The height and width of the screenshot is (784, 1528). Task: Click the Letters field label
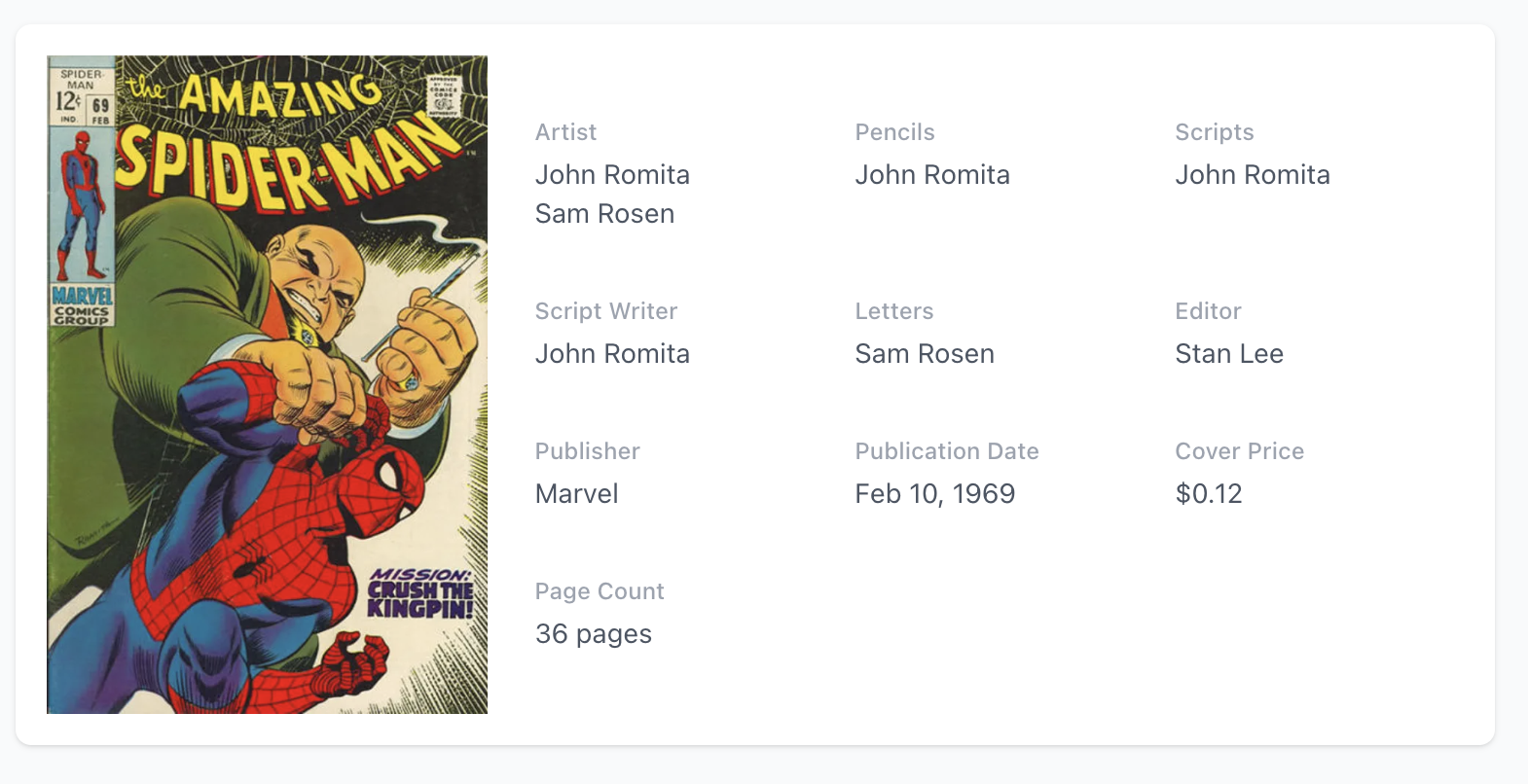click(893, 311)
